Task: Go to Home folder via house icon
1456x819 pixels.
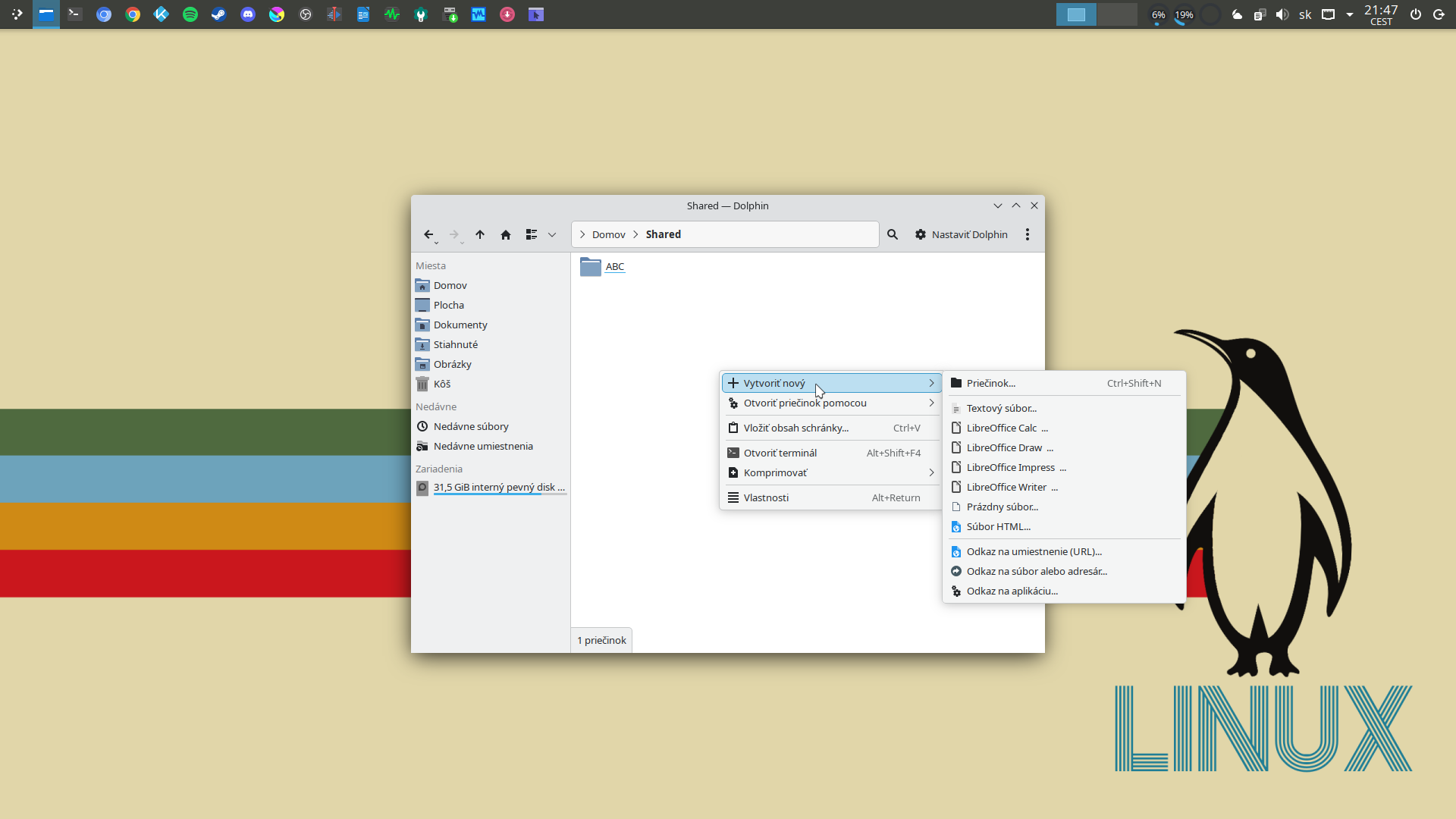Action: tap(506, 235)
